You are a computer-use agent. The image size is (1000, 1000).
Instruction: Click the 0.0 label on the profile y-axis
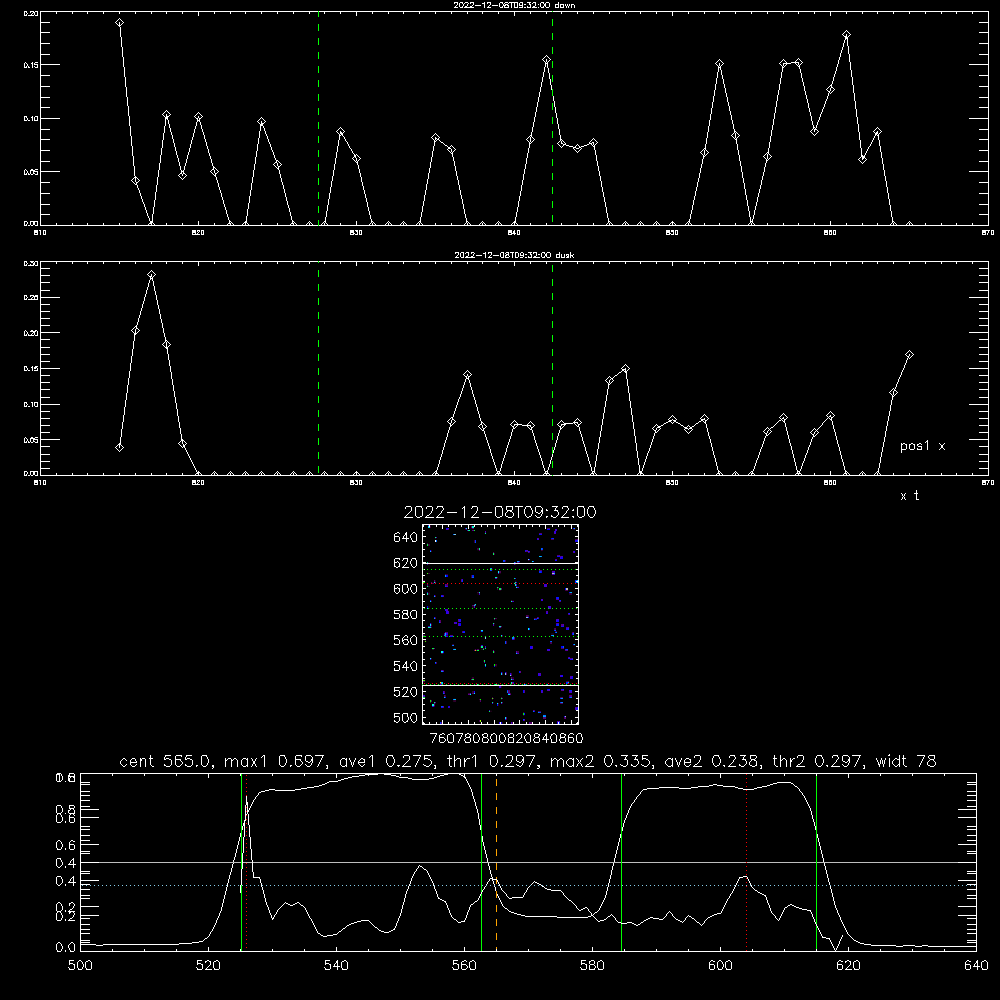click(66, 948)
